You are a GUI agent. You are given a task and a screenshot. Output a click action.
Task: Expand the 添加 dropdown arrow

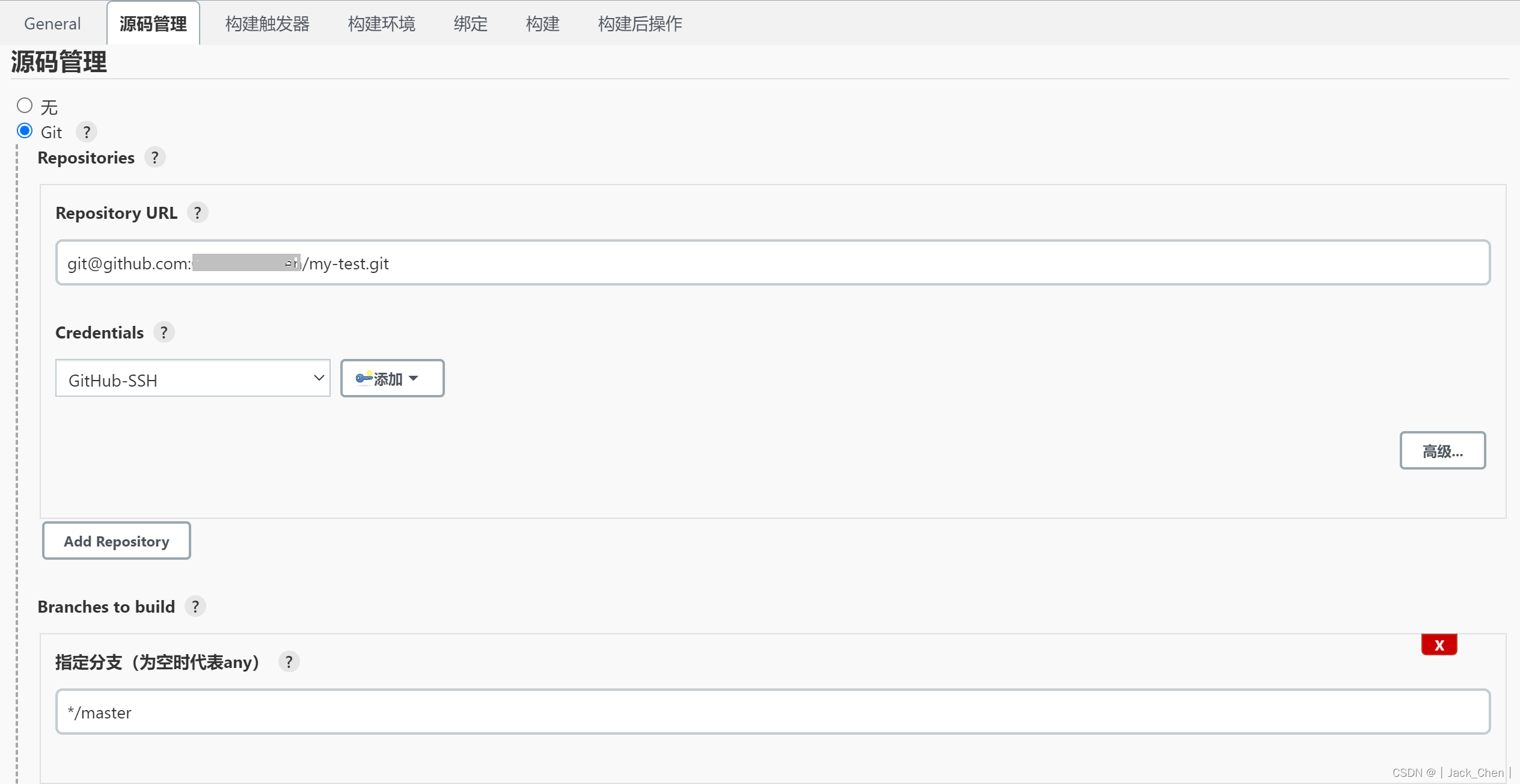(414, 378)
